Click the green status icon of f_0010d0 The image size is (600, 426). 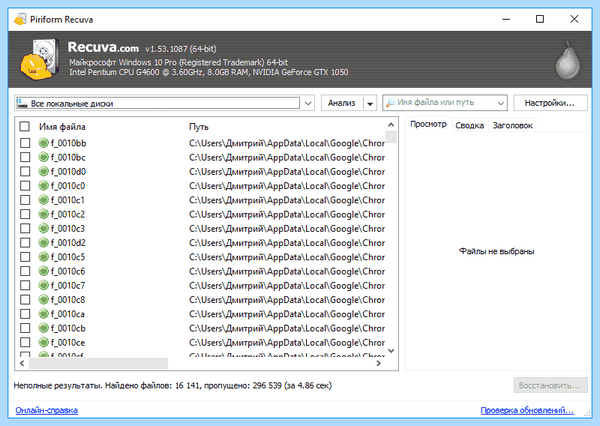pos(44,171)
